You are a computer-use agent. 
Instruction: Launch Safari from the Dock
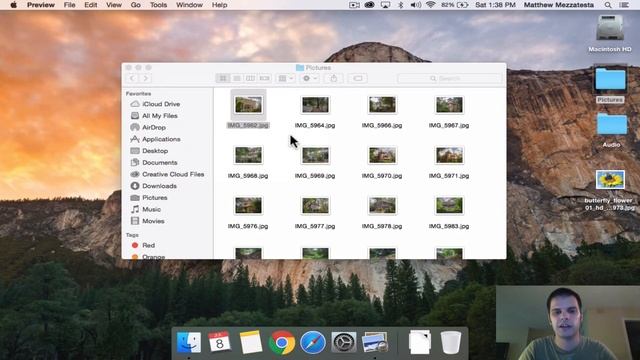313,342
